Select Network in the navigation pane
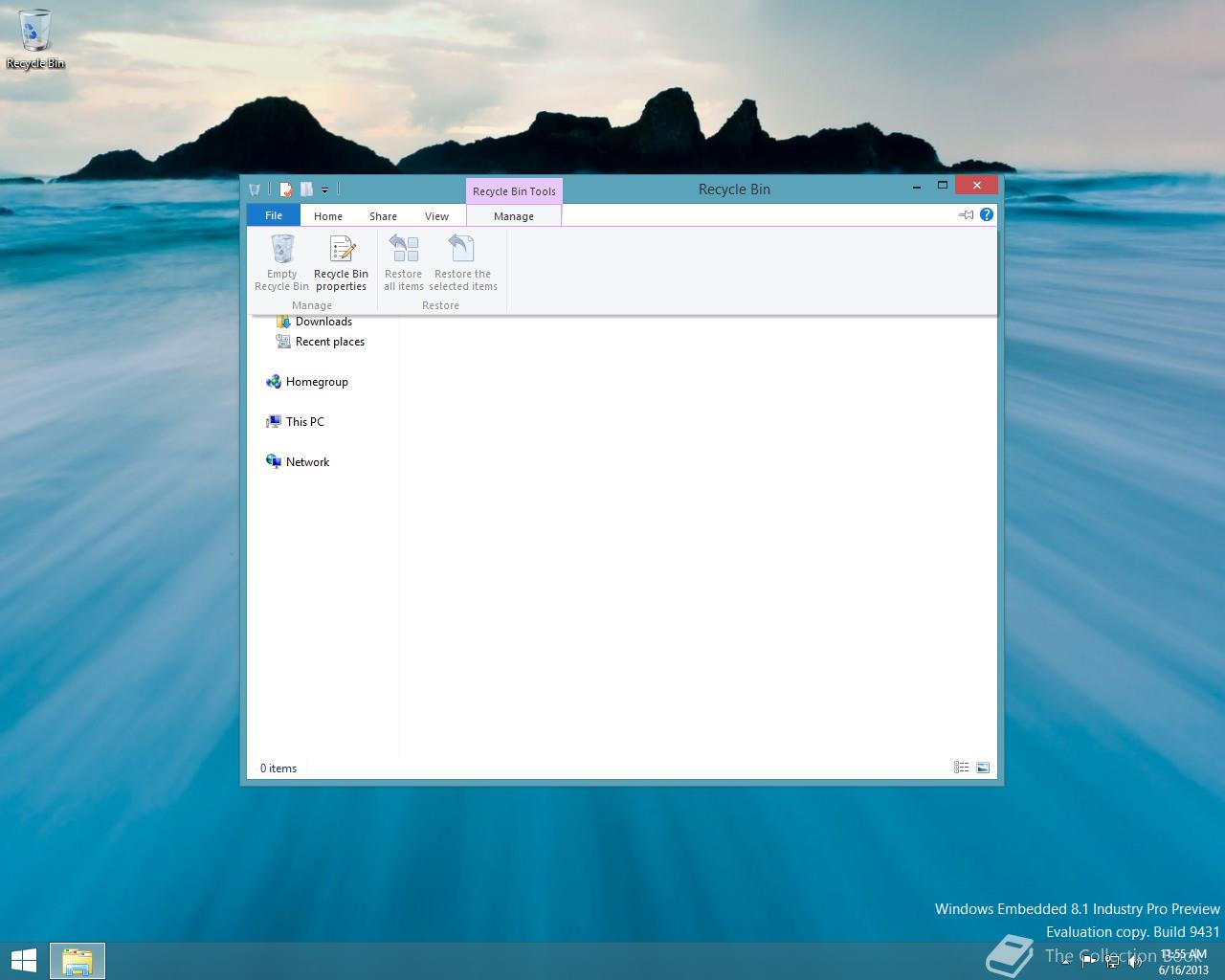The height and width of the screenshot is (980, 1225). 307,462
